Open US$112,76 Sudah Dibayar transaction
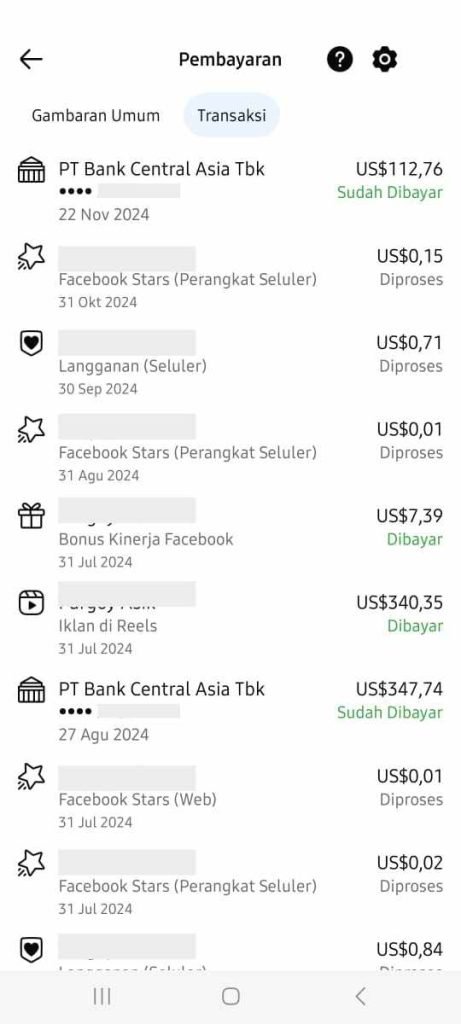Viewport: 461px width, 1024px height. 230,190
